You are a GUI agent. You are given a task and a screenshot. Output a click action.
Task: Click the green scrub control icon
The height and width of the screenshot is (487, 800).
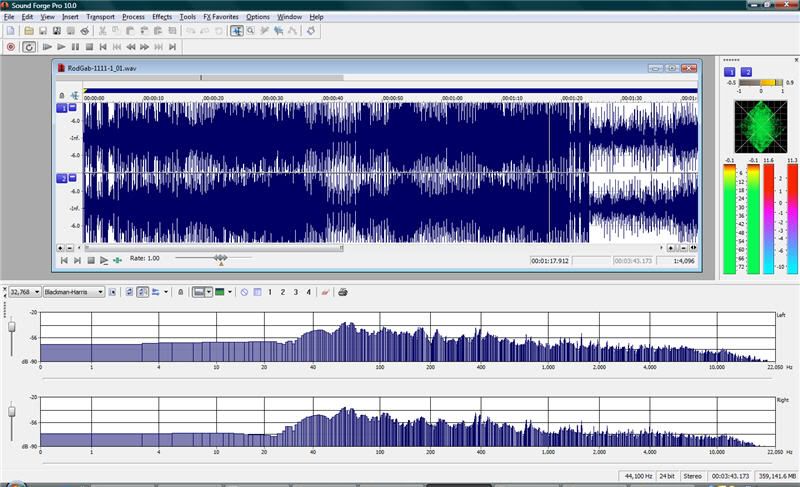pos(117,260)
